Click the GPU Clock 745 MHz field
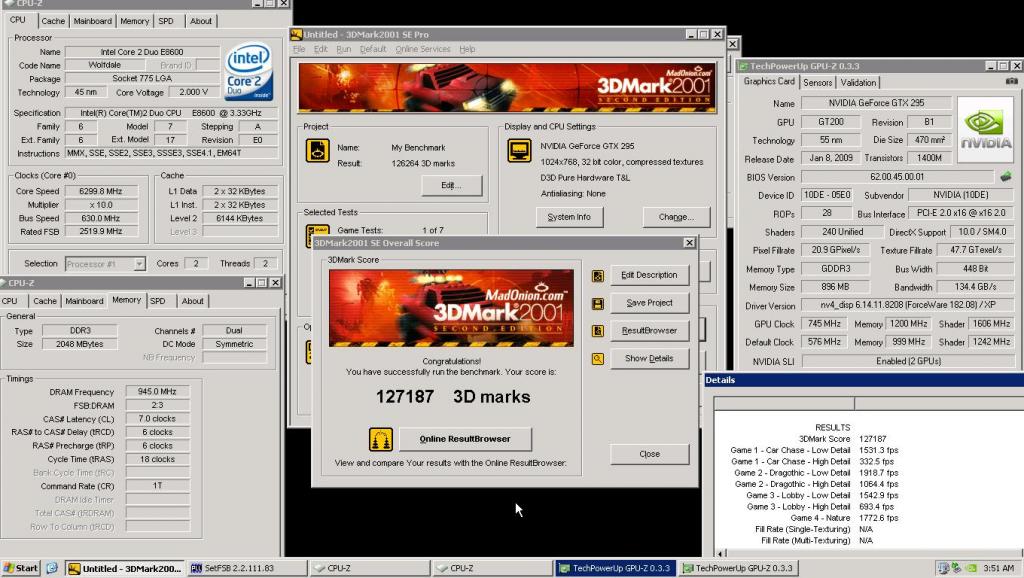1024x578 pixels. point(824,324)
